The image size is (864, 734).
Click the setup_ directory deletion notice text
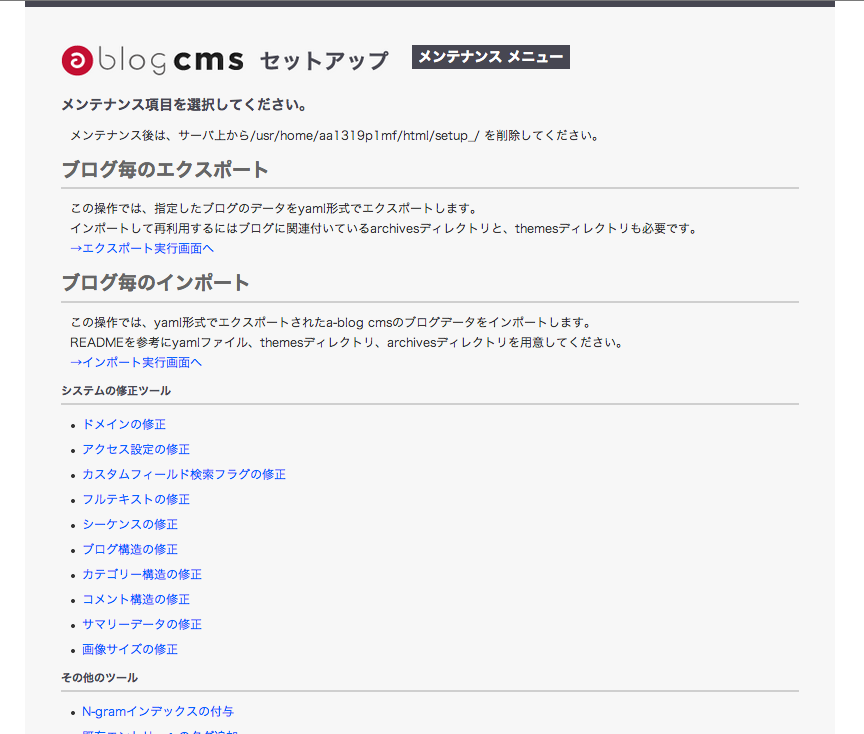tap(335, 136)
